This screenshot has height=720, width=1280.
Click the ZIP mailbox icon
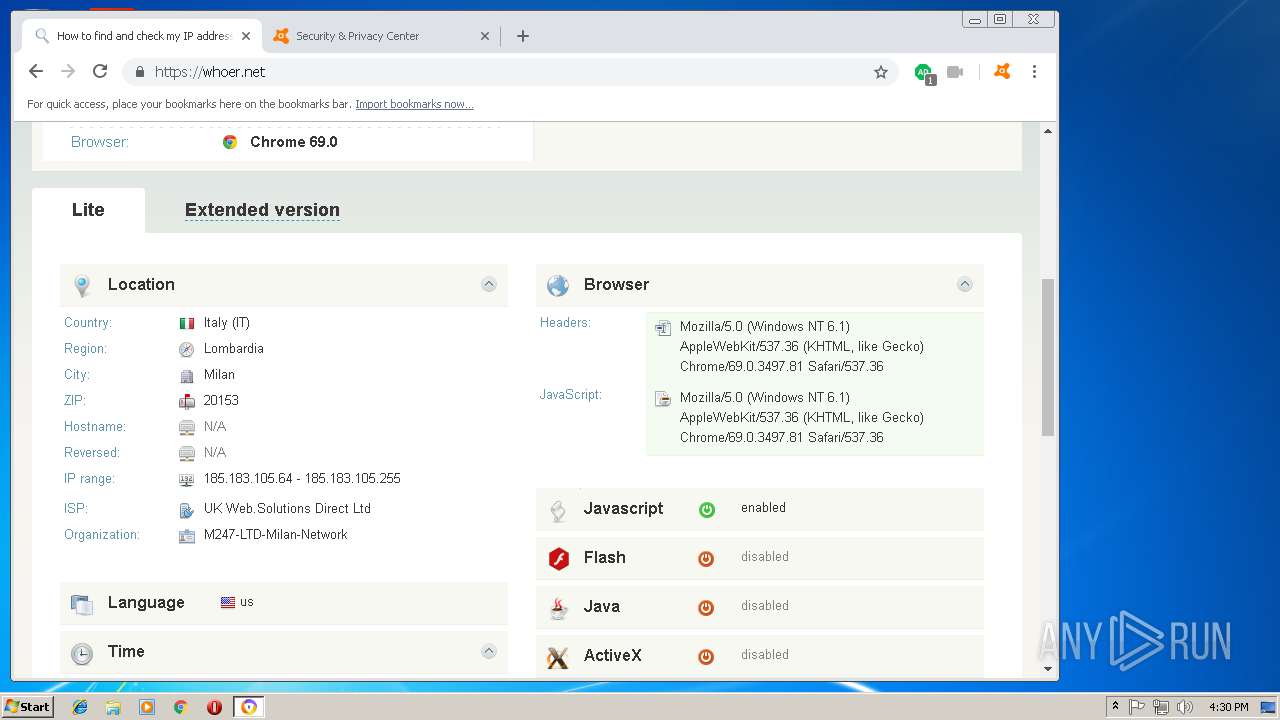(187, 401)
